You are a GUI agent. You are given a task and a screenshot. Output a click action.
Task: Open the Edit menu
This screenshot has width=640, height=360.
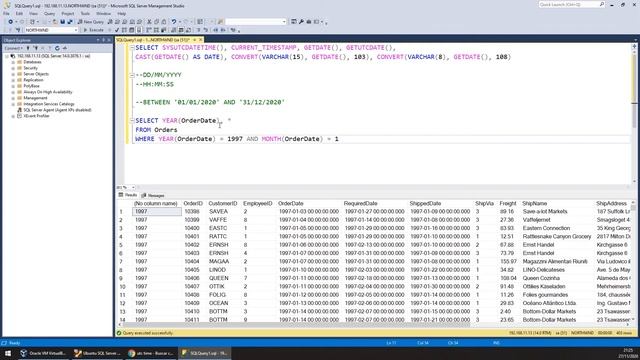[19, 13]
